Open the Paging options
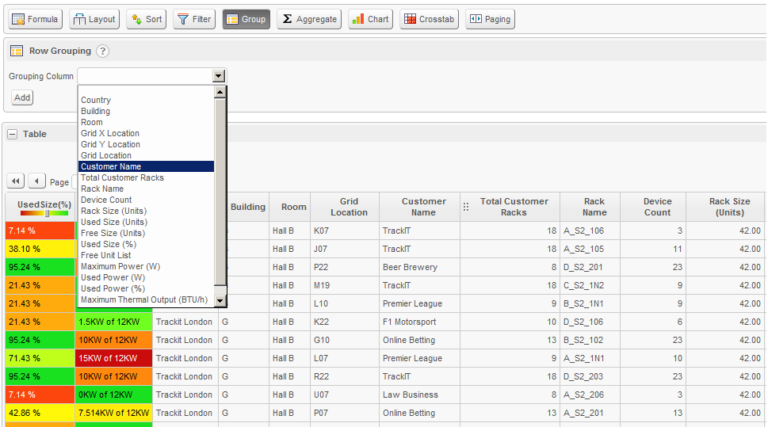 490,19
